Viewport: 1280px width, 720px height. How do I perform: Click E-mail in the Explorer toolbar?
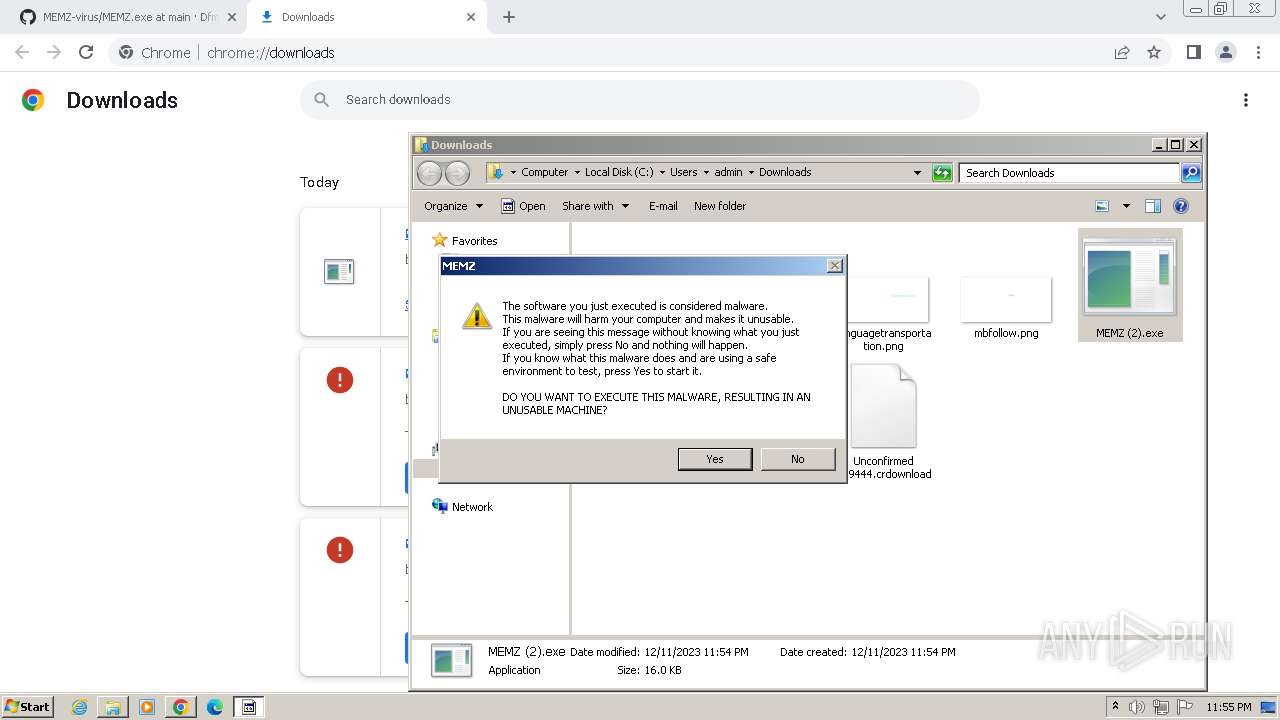tap(663, 206)
